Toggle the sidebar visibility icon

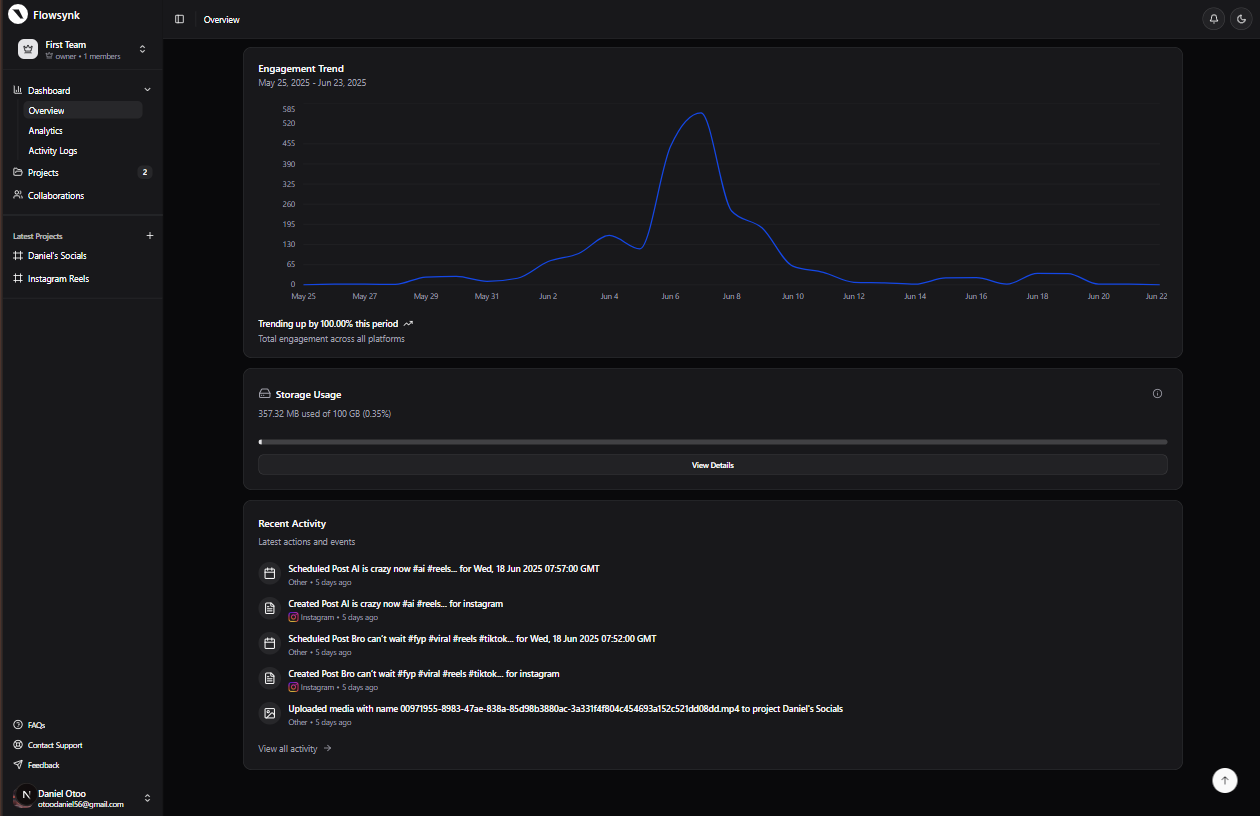(179, 18)
